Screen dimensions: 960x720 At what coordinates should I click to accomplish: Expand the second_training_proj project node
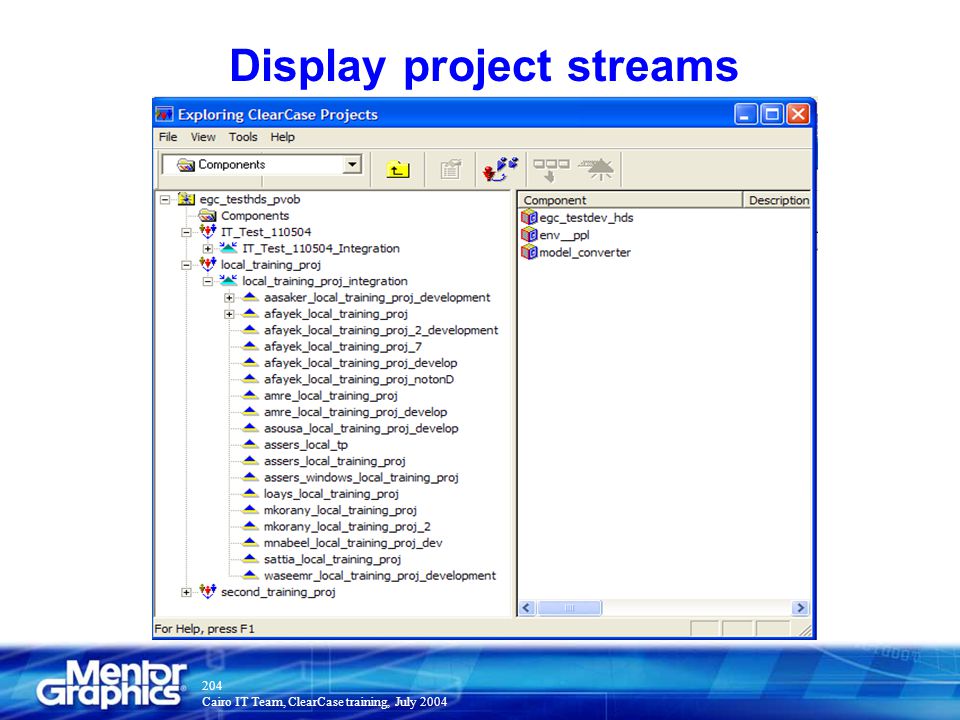point(186,592)
